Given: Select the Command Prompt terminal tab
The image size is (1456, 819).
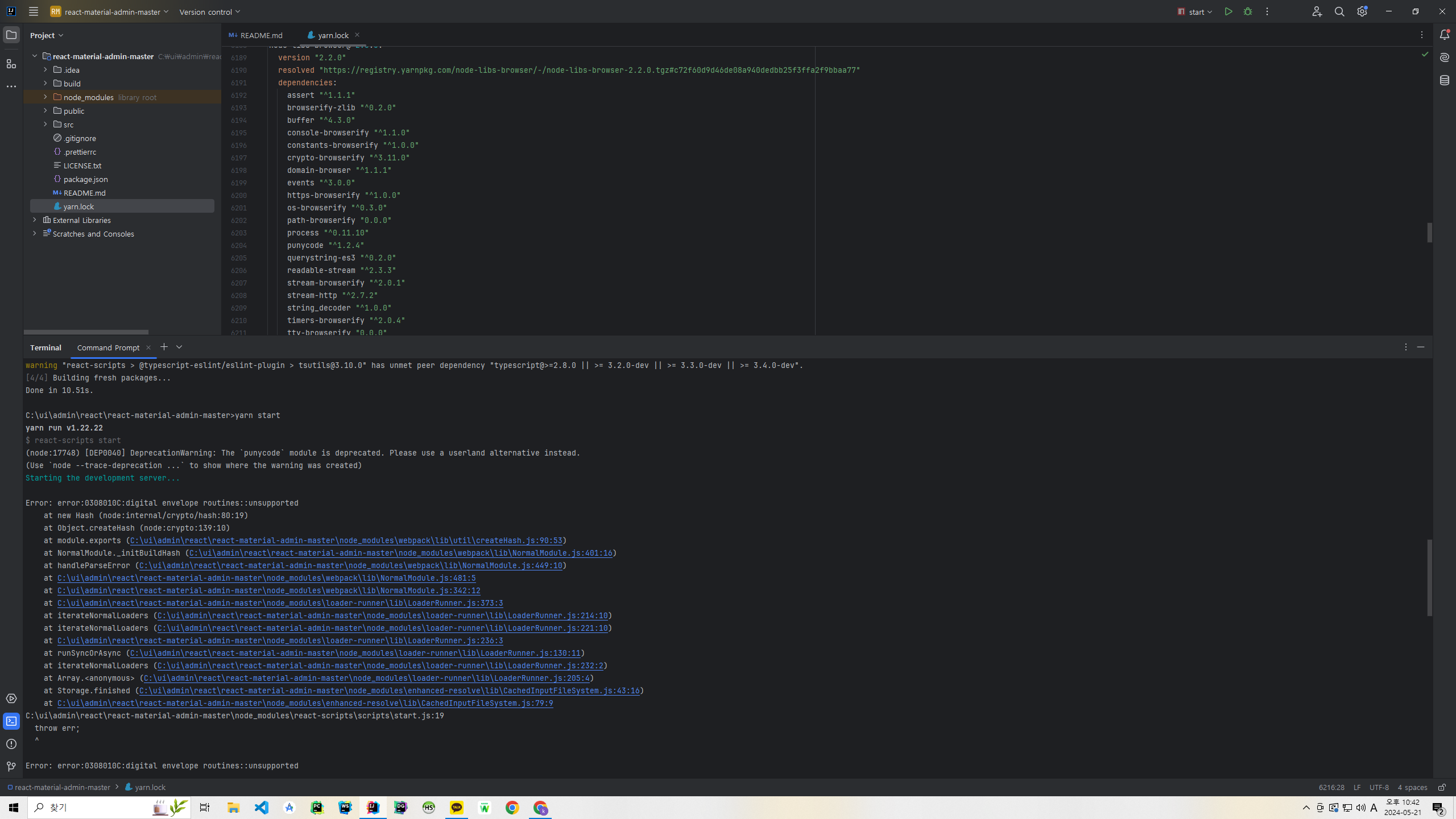Looking at the screenshot, I should pyautogui.click(x=108, y=348).
